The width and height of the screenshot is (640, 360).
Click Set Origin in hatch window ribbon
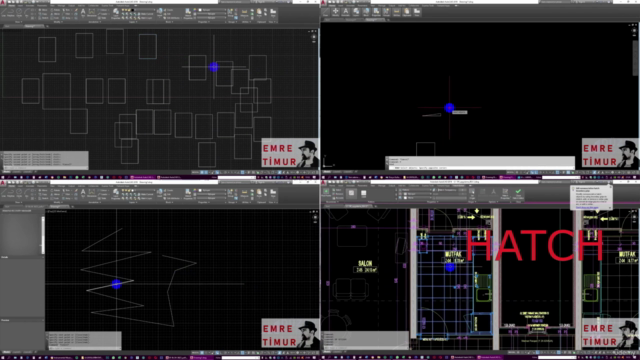click(x=472, y=193)
